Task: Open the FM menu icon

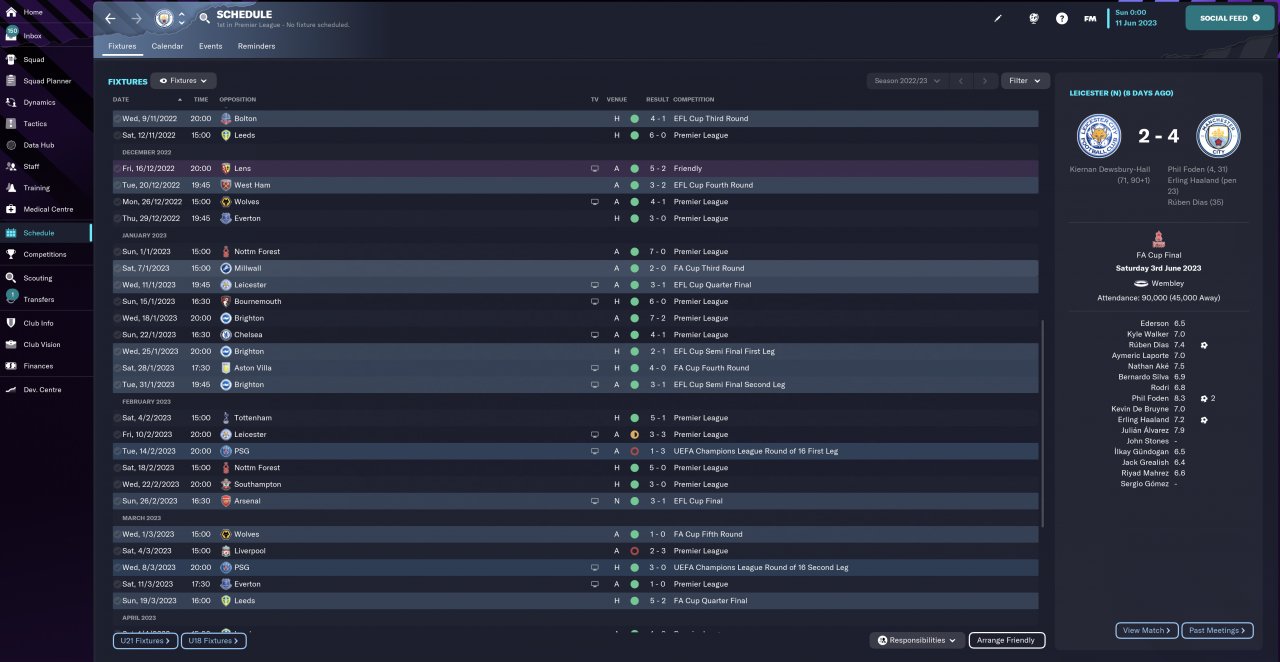Action: [x=1090, y=18]
